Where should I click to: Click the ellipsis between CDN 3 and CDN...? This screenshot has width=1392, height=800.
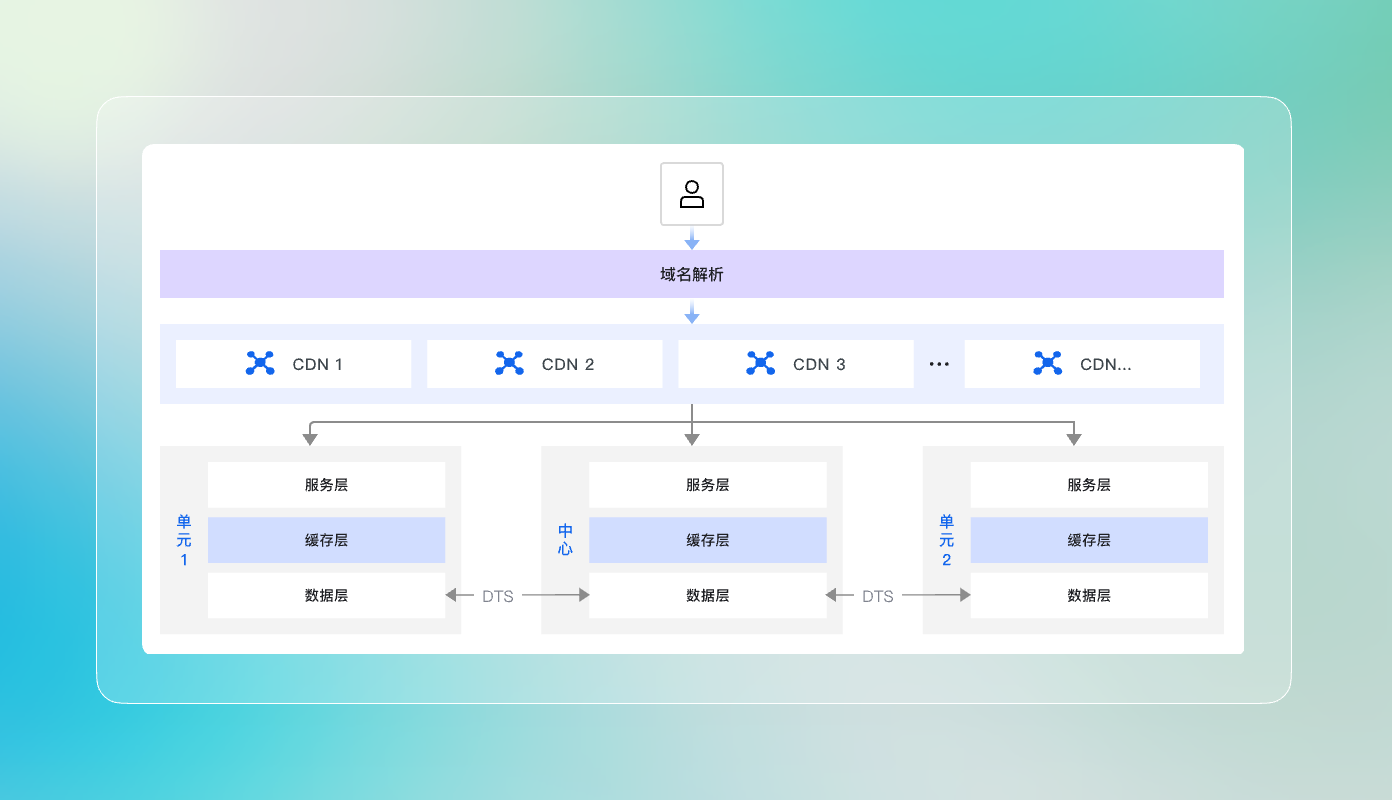[x=939, y=365]
